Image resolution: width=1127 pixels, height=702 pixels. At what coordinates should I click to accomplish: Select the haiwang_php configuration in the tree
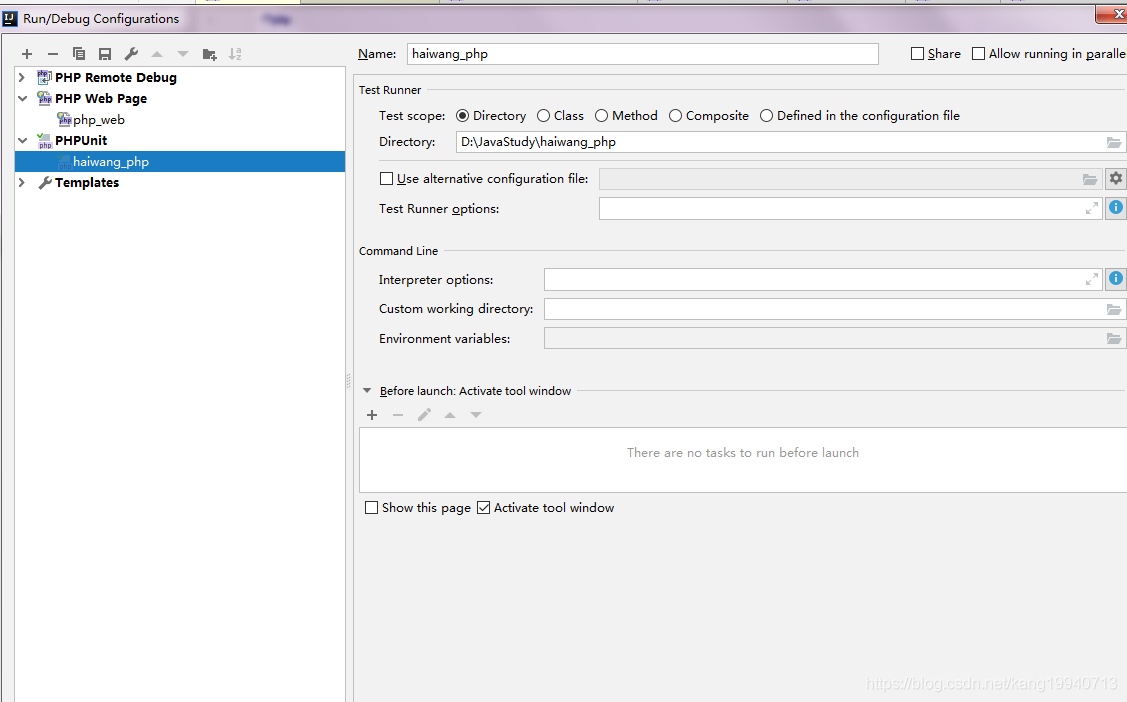click(180, 162)
